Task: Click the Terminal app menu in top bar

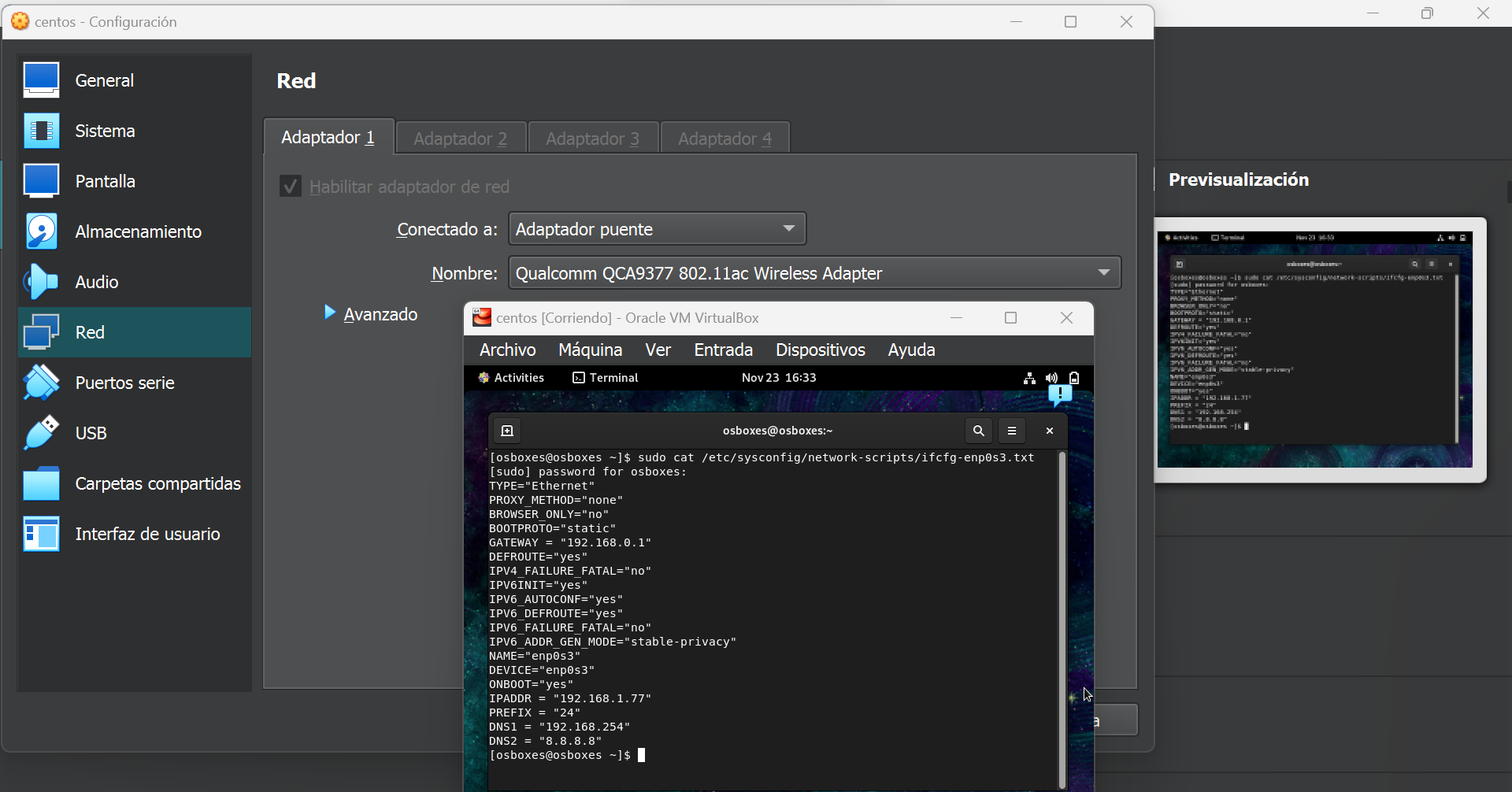Action: point(606,378)
